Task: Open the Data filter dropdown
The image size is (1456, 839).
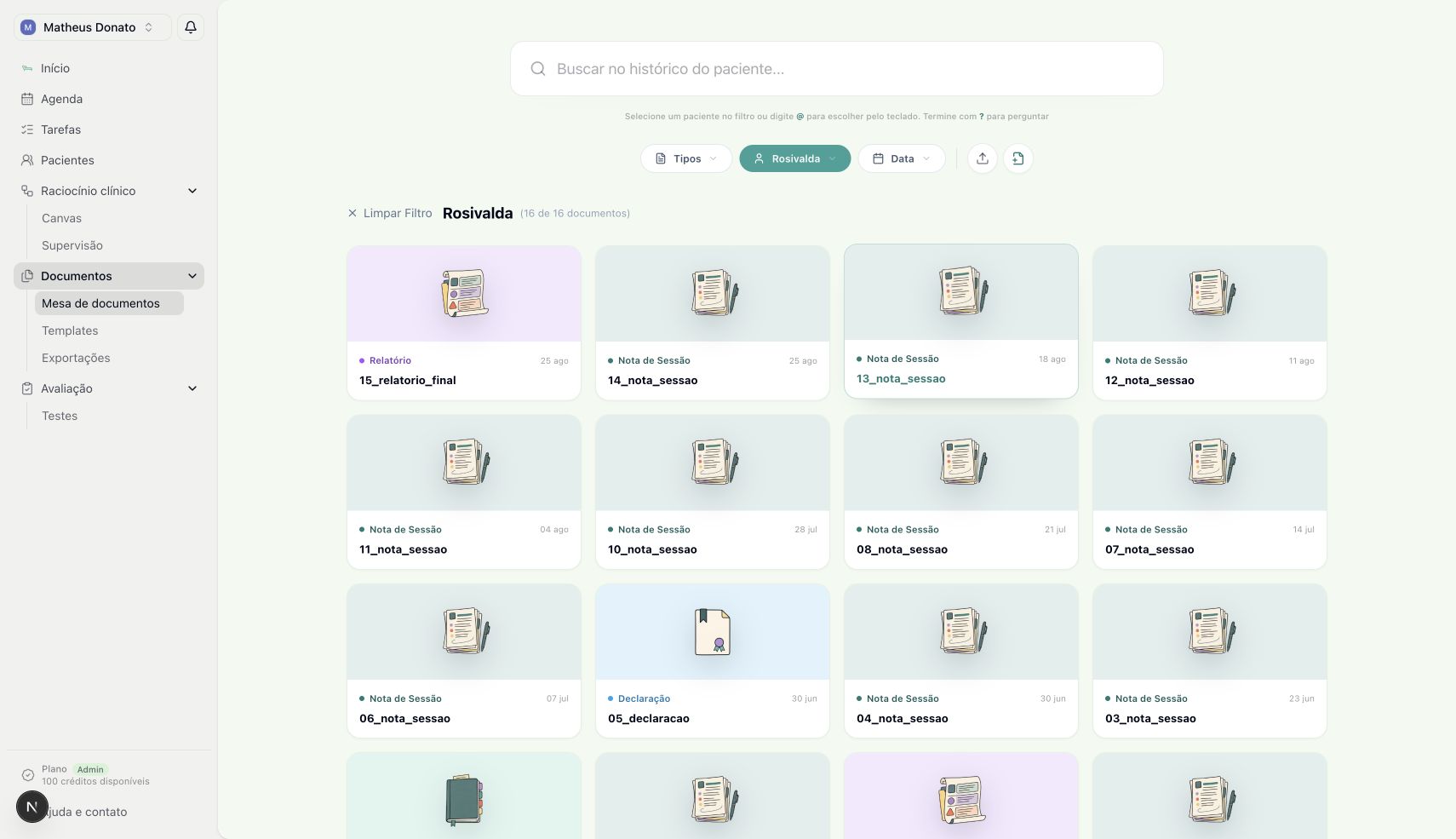Action: click(902, 158)
